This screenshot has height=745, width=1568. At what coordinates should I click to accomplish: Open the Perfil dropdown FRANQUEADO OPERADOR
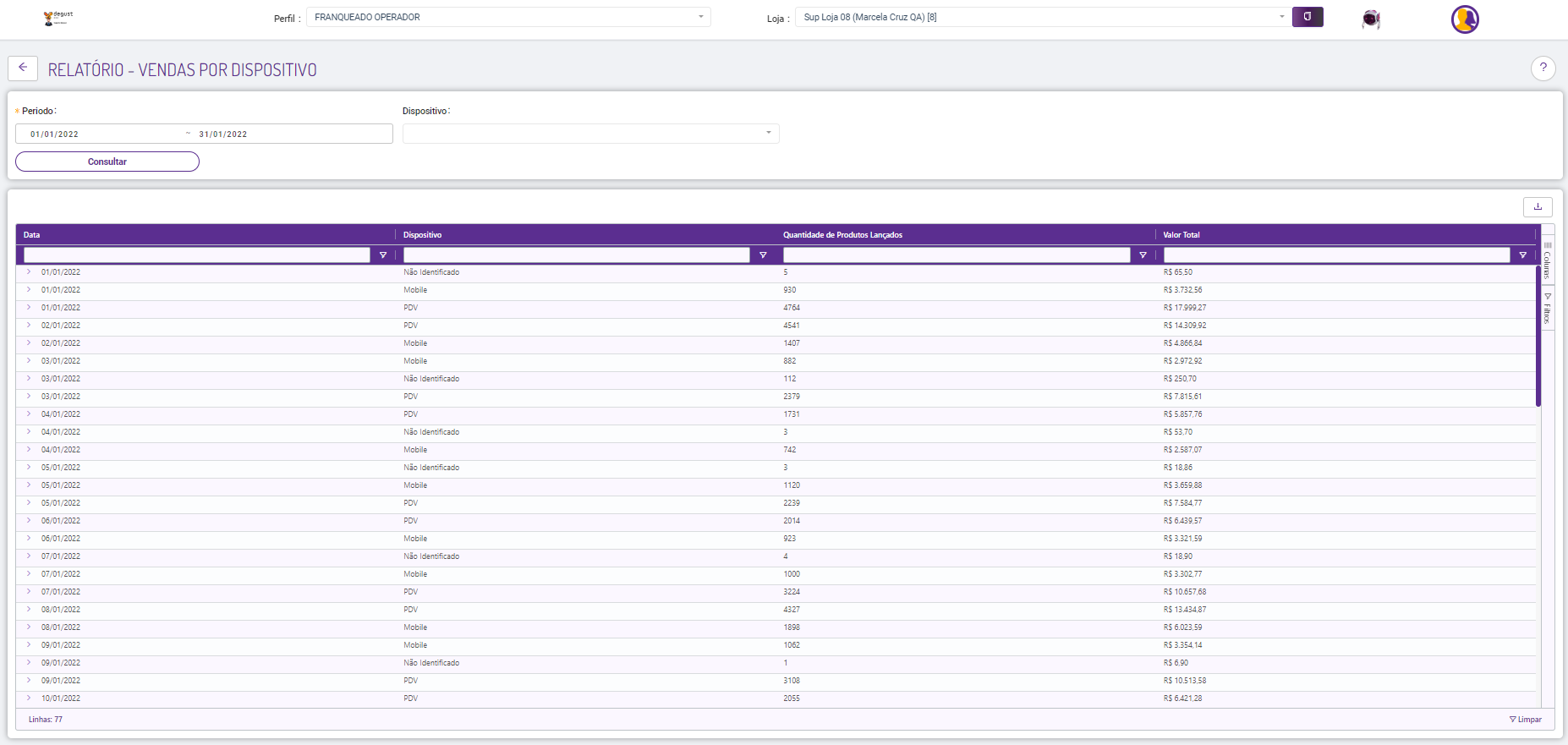pyautogui.click(x=508, y=17)
